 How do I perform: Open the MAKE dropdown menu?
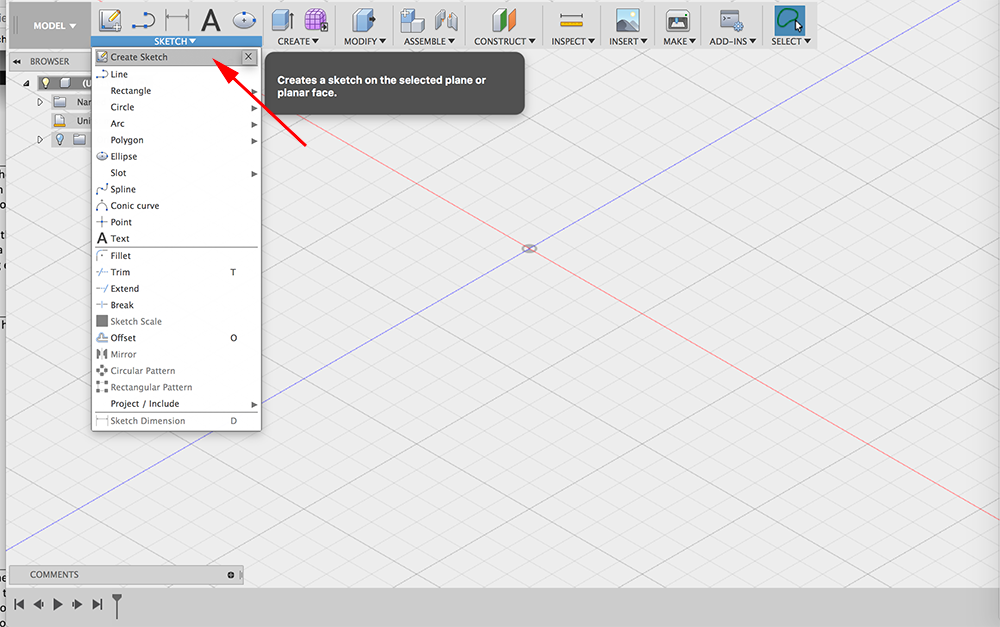point(679,41)
